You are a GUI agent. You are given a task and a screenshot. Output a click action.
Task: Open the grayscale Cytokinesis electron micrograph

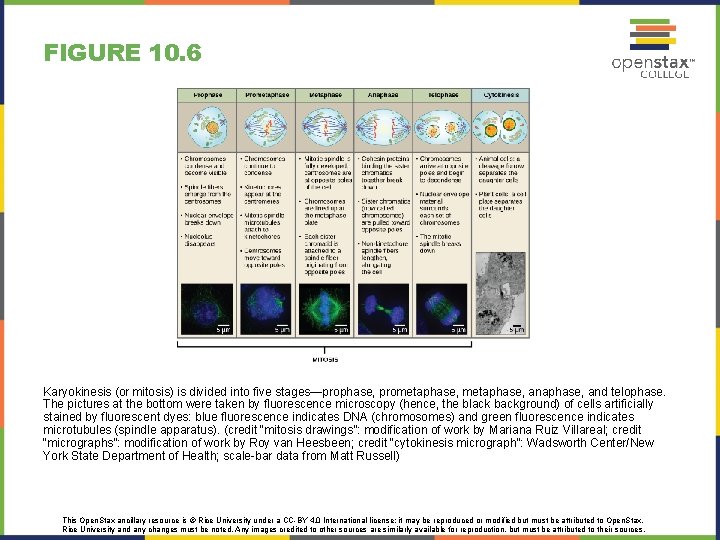point(501,293)
